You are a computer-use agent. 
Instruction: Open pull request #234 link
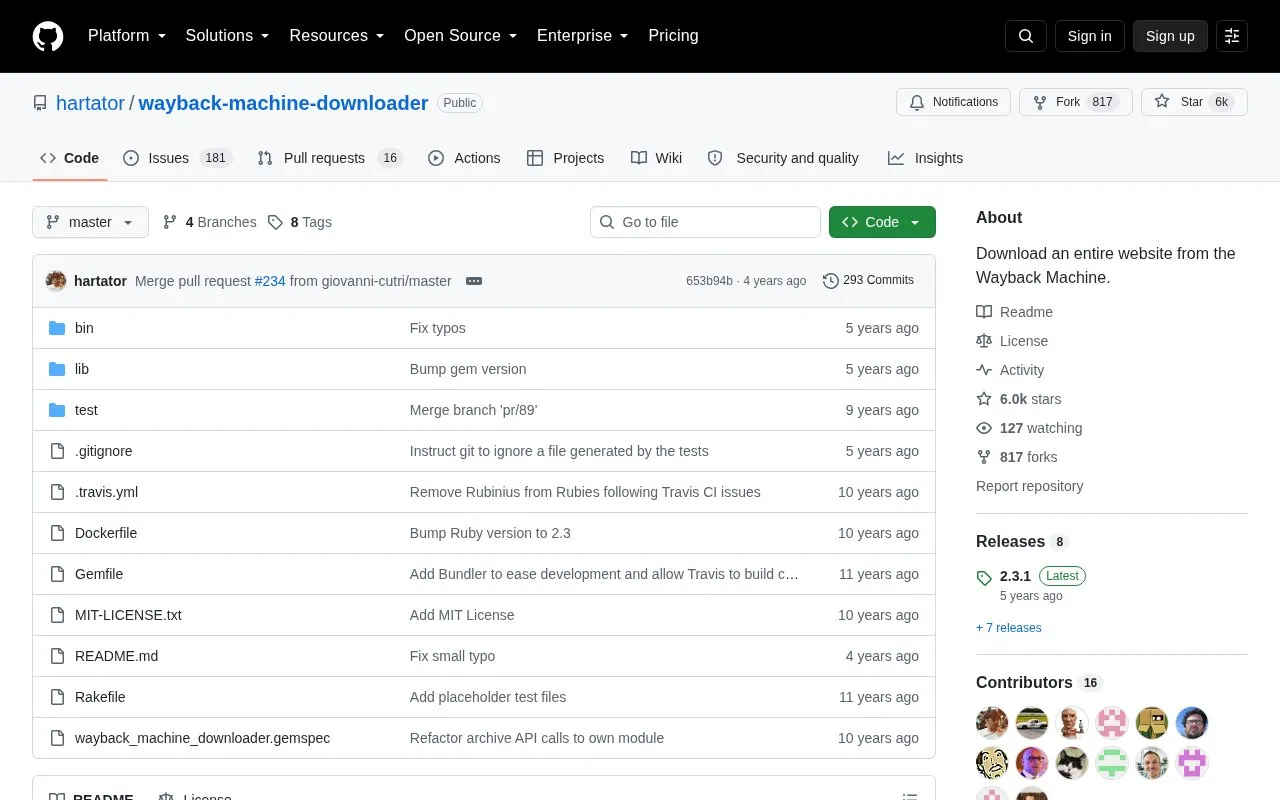tap(270, 281)
